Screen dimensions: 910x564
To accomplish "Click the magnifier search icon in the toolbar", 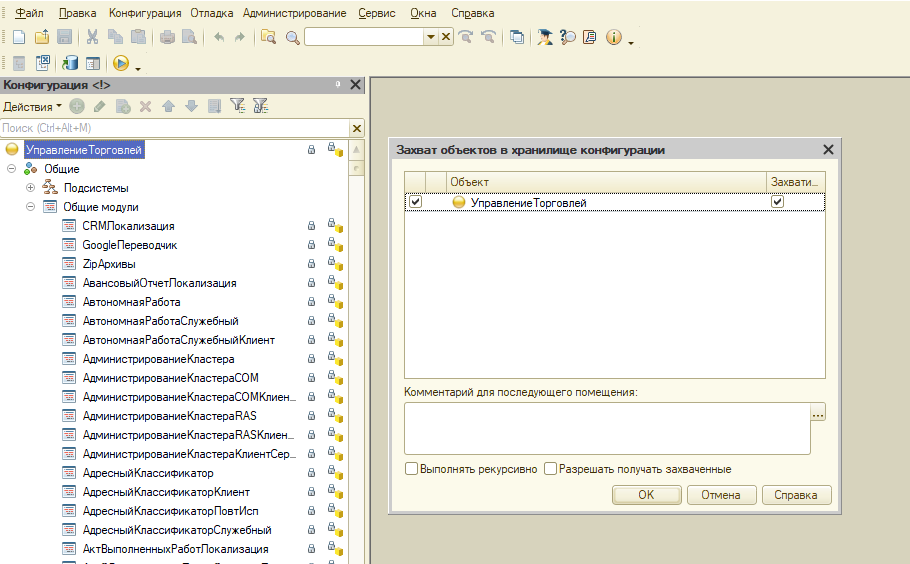I will [292, 37].
